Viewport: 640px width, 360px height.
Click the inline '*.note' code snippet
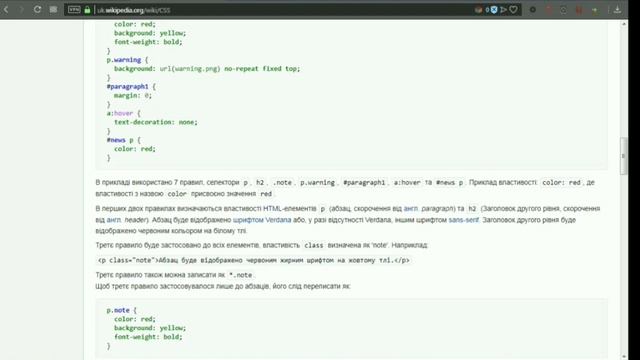[241, 275]
